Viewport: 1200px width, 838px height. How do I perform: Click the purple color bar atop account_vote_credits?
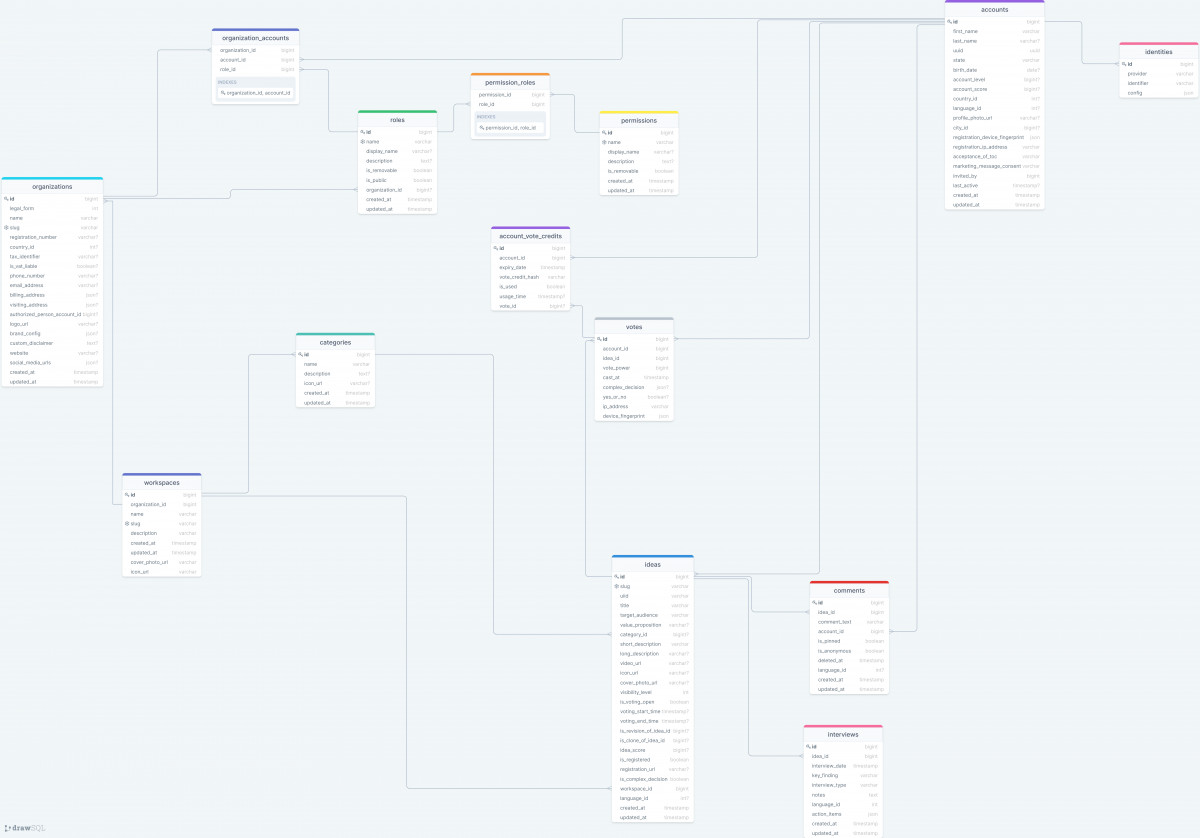[x=530, y=228]
